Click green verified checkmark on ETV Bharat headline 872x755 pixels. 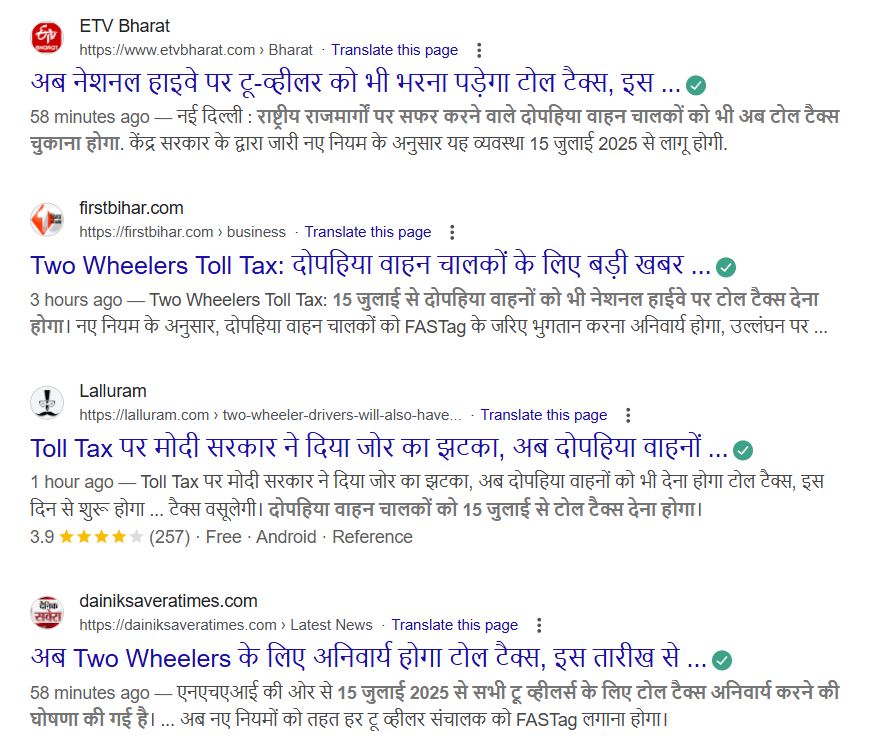pos(696,85)
